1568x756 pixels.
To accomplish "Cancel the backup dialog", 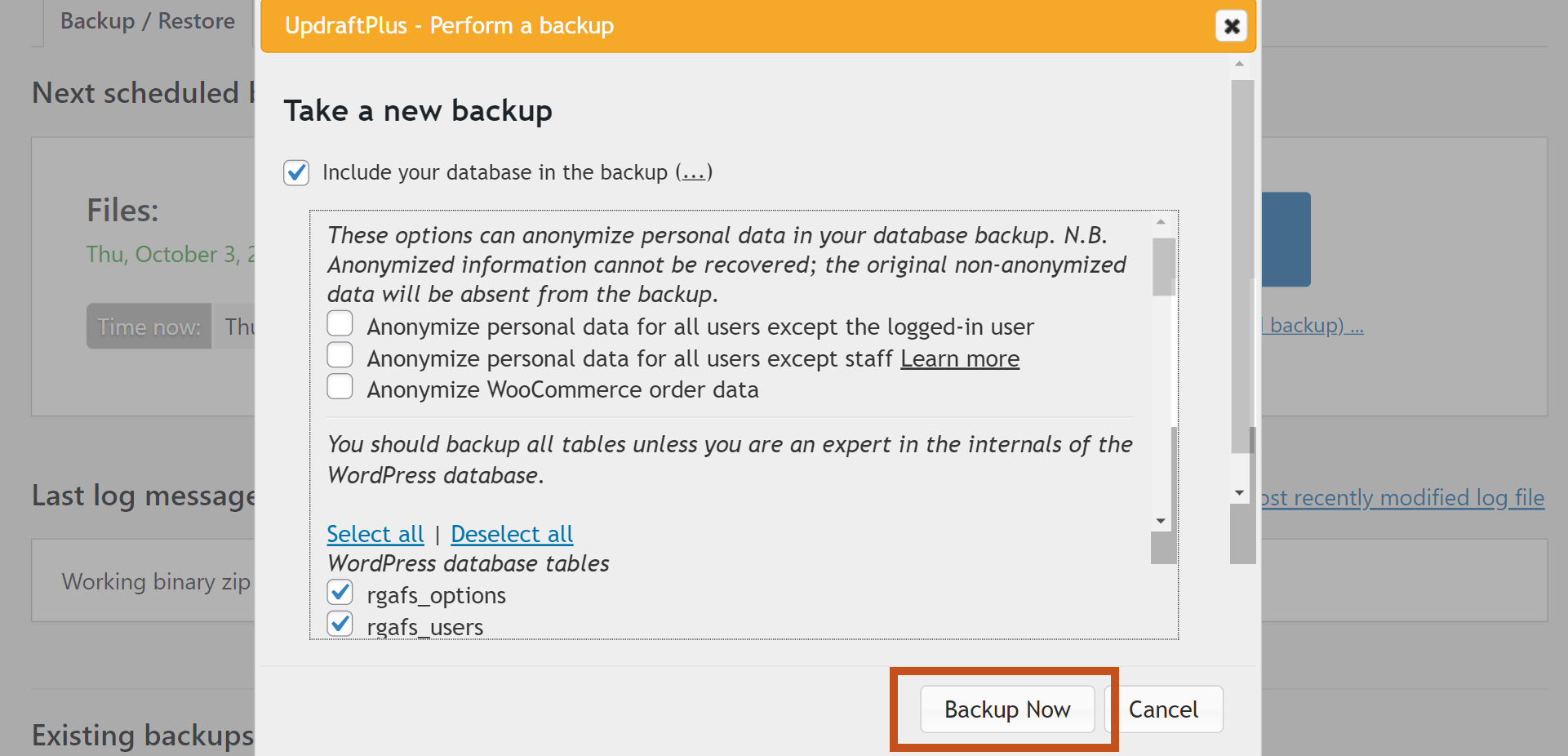I will (1163, 709).
